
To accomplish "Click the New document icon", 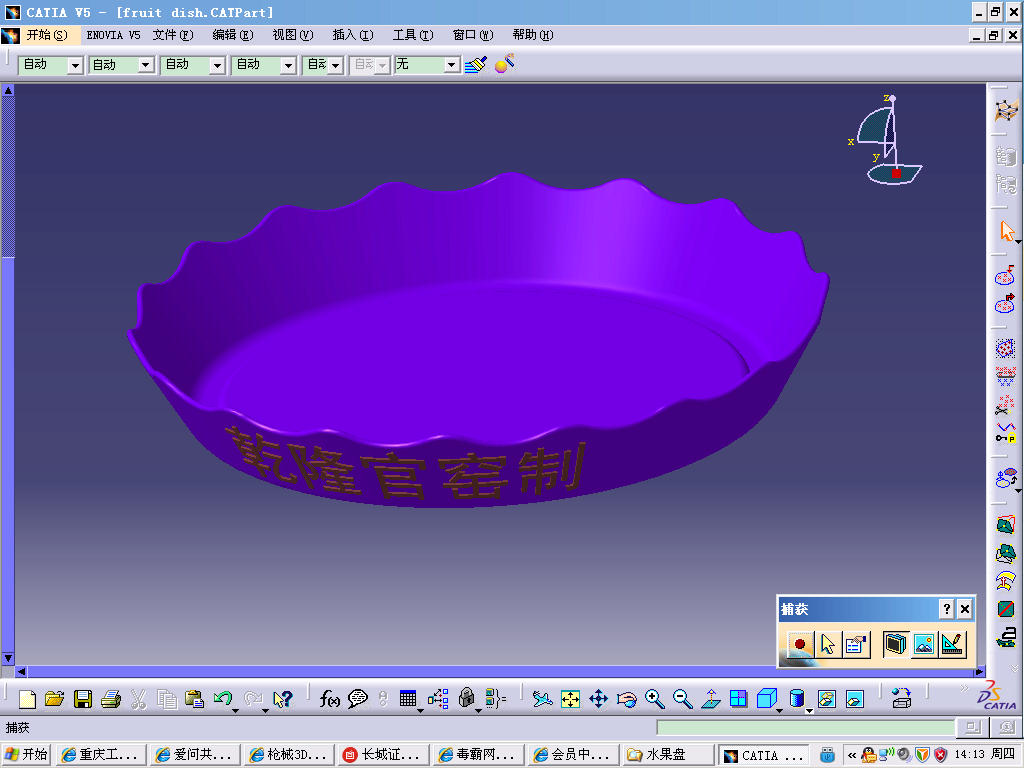I will [x=27, y=699].
